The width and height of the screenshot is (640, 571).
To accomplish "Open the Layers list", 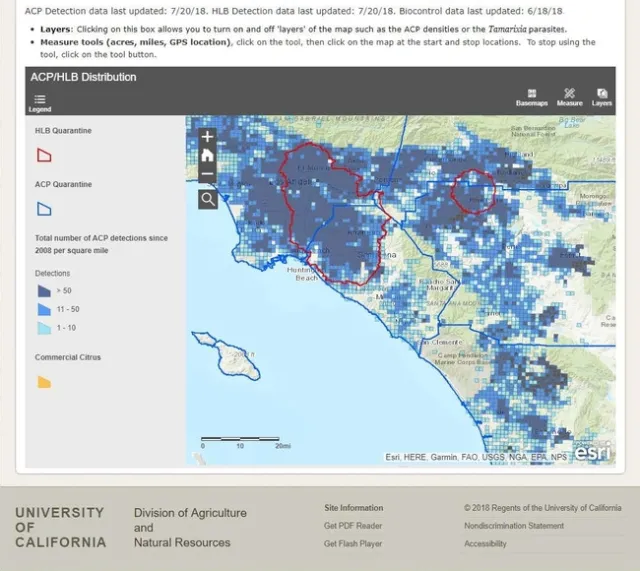I will pyautogui.click(x=602, y=97).
